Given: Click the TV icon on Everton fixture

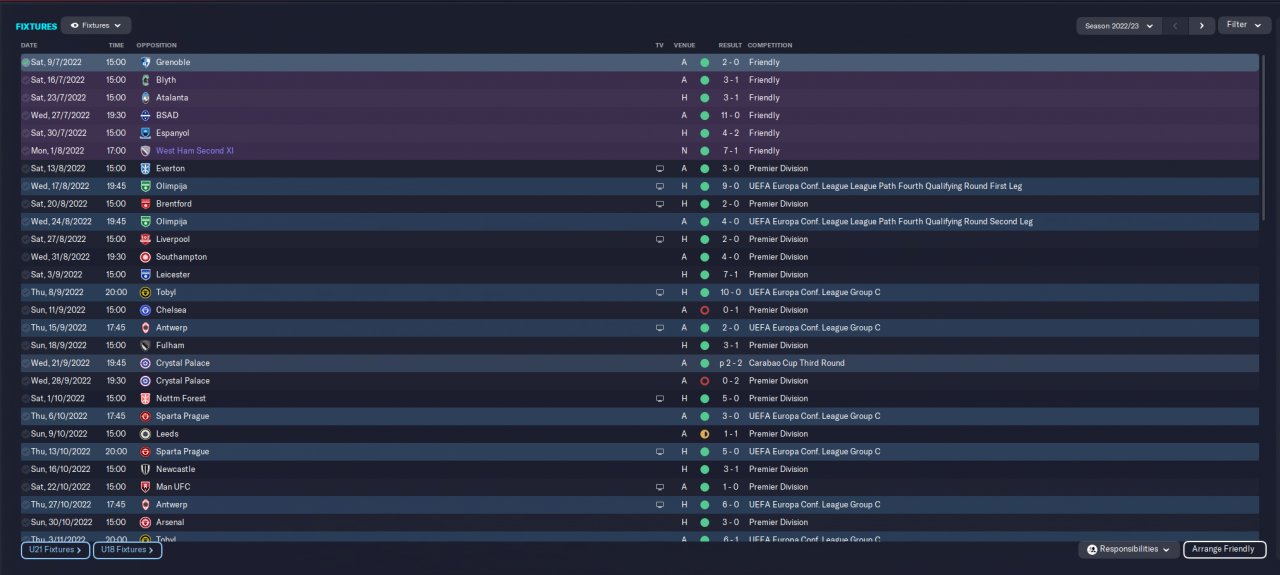Looking at the screenshot, I should [x=659, y=168].
